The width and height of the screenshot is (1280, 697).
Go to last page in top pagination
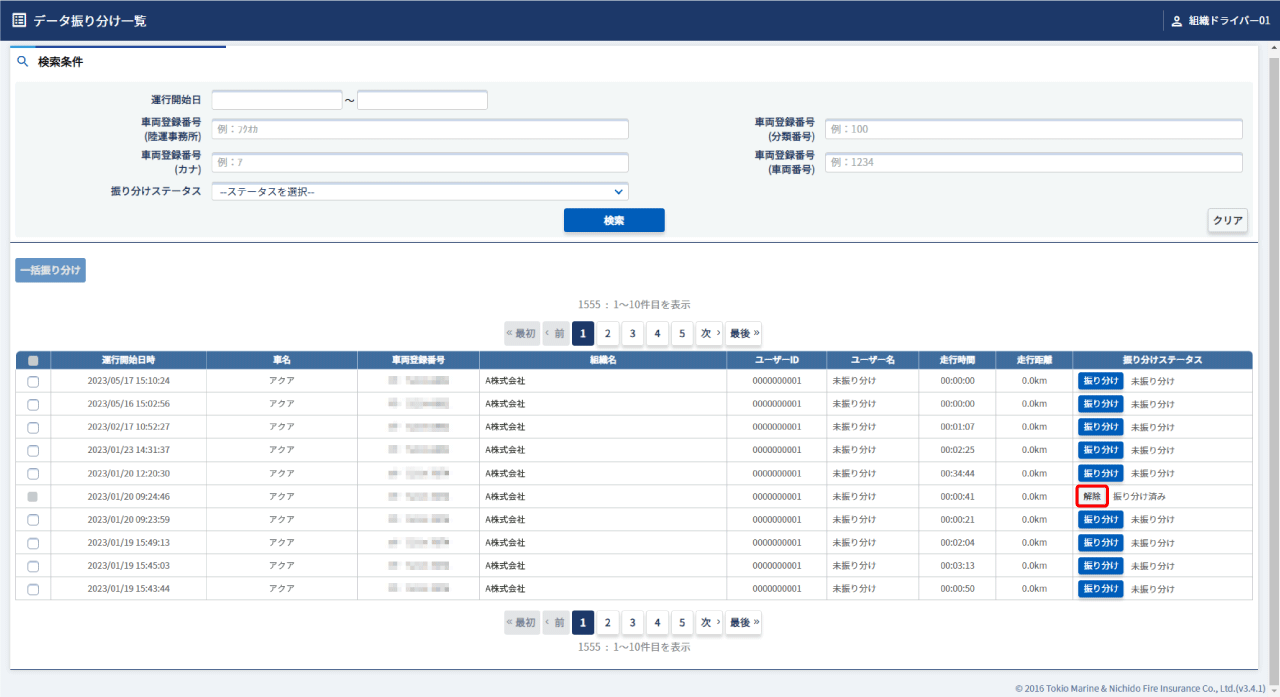[743, 333]
